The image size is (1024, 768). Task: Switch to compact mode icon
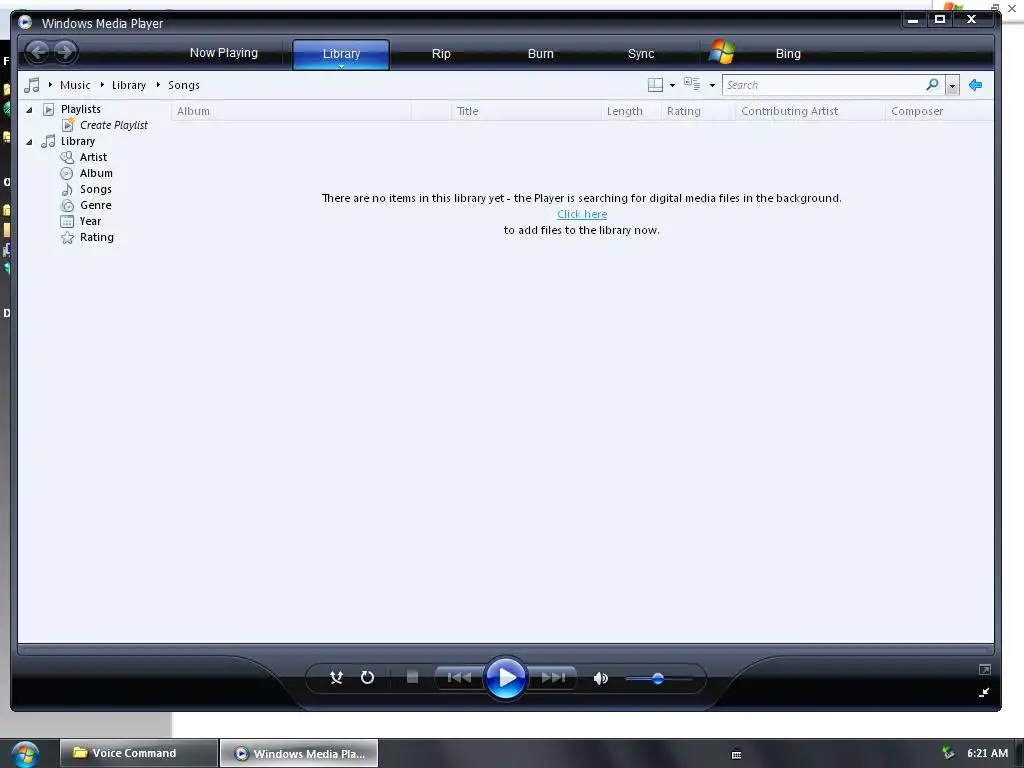(984, 692)
